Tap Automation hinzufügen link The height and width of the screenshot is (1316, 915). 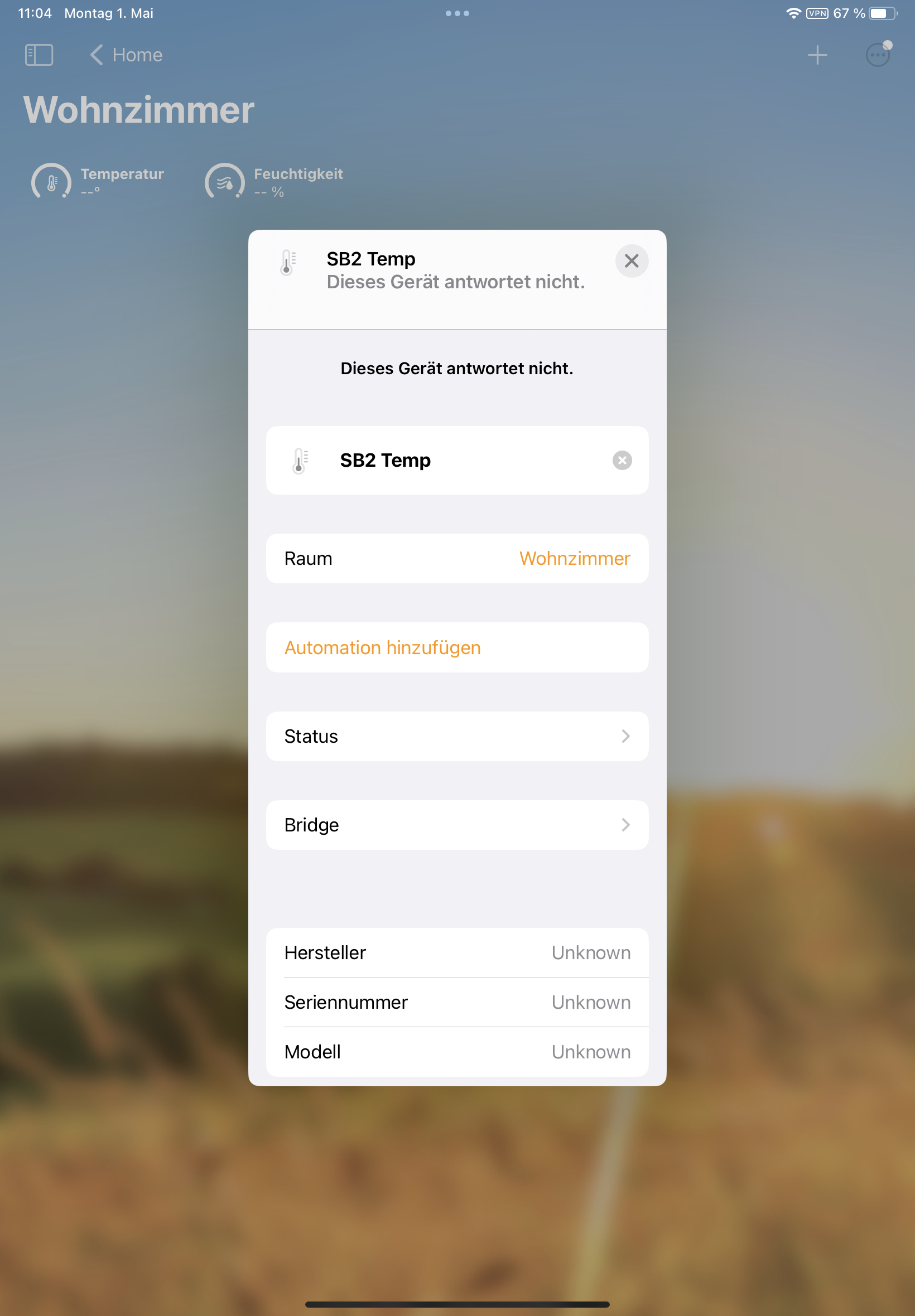(x=382, y=647)
